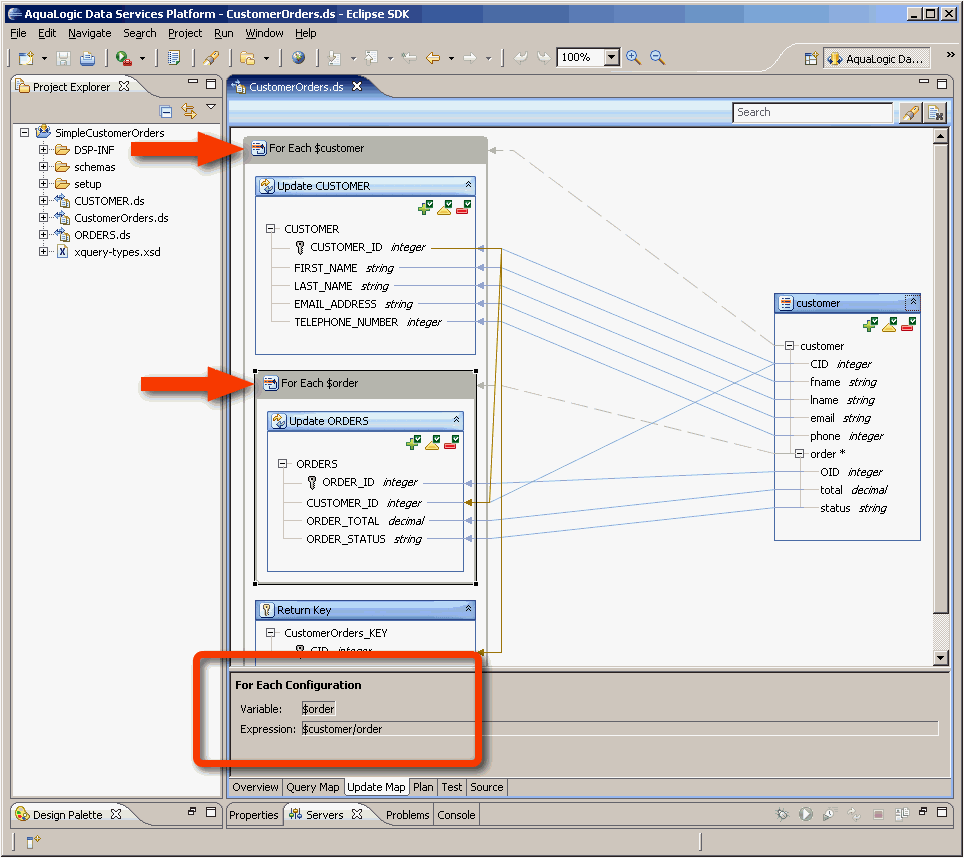Collapse the CUSTOMER tree in Update CUSTOMER
This screenshot has width=964, height=858.
pos(271,229)
